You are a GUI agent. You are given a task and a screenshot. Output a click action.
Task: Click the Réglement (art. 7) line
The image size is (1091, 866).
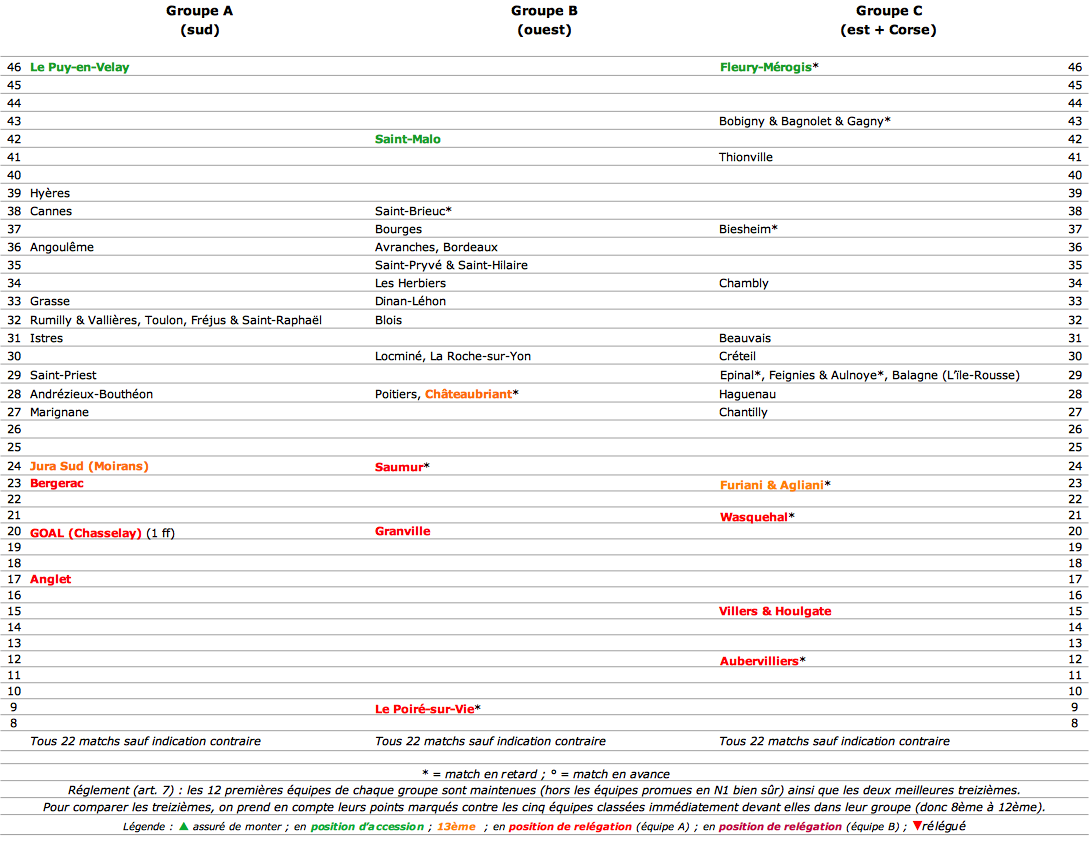tap(544, 791)
